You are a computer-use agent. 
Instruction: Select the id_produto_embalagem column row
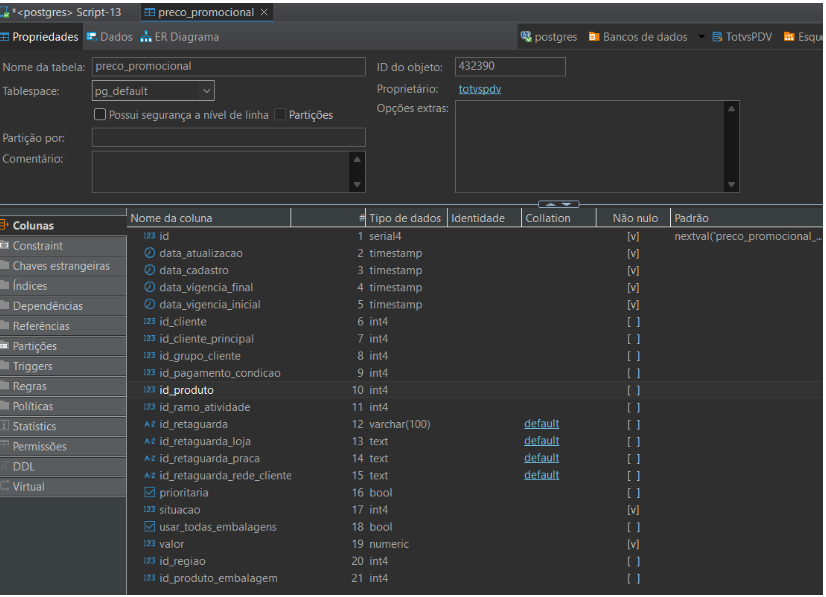point(475,578)
